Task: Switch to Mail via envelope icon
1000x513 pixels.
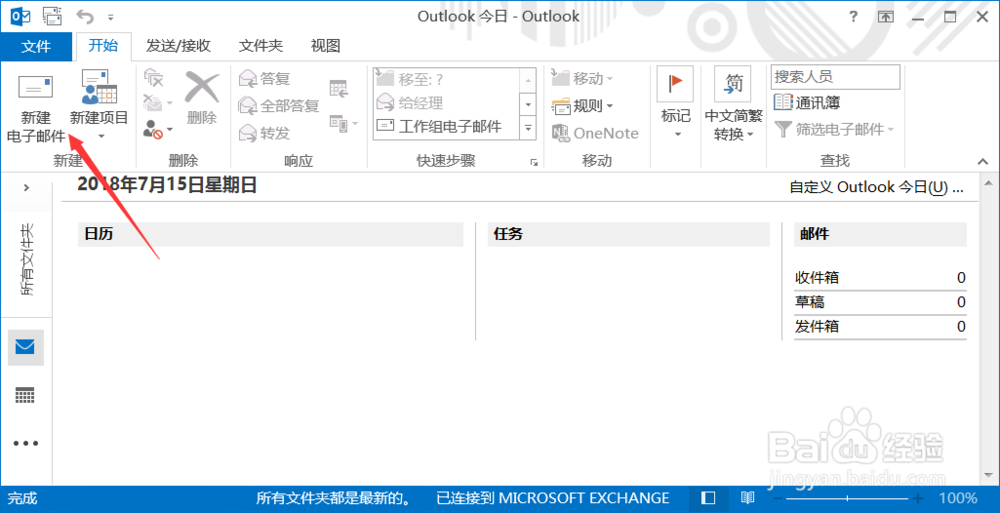Action: click(x=26, y=347)
